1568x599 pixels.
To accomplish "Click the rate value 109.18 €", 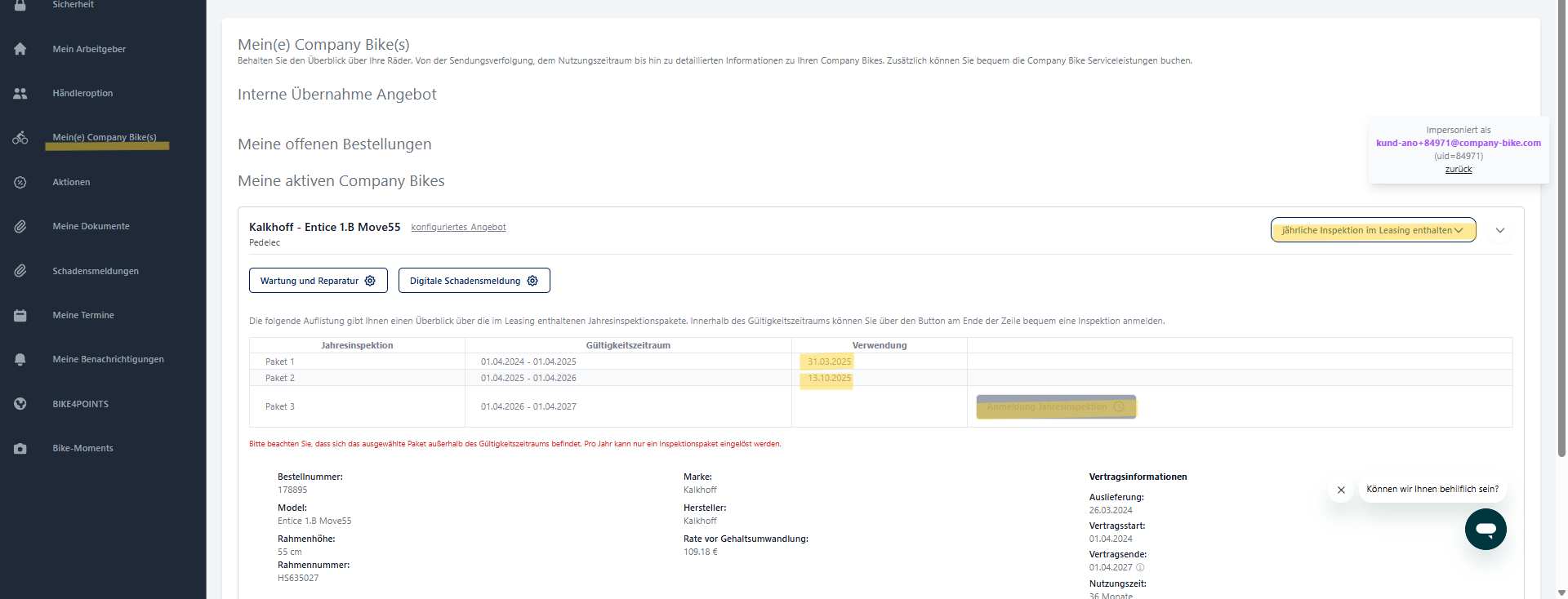I will pos(701,552).
